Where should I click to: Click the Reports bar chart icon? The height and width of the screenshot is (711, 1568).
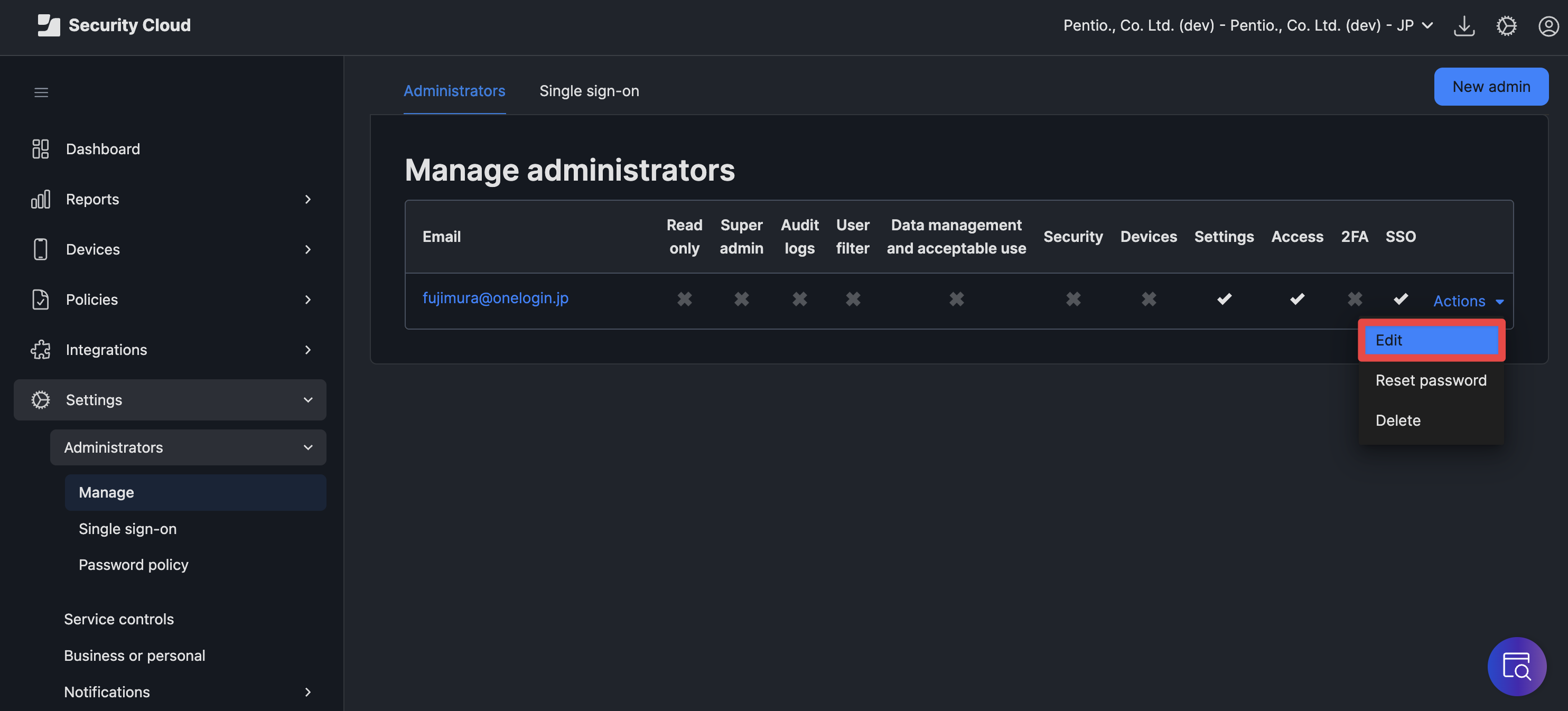[x=40, y=199]
